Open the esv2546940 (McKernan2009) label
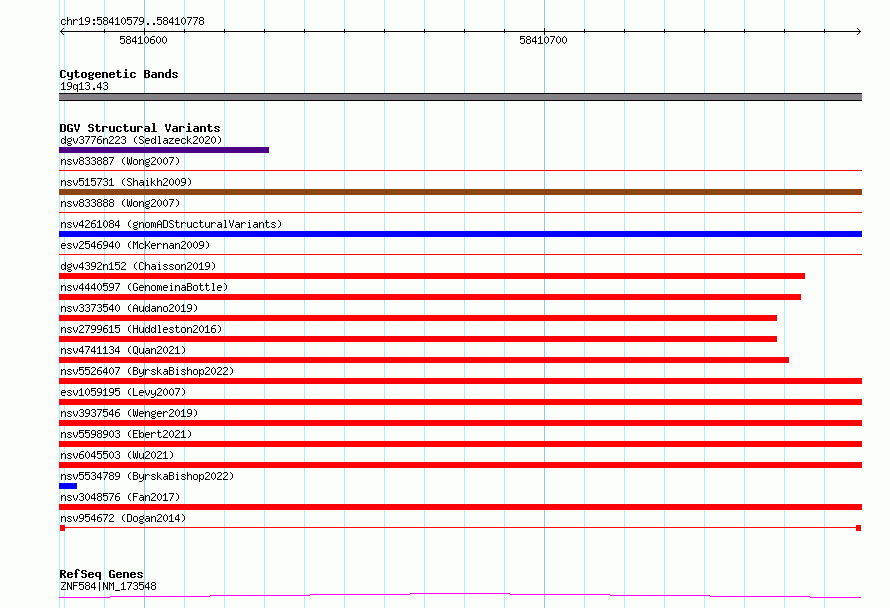 (x=135, y=245)
